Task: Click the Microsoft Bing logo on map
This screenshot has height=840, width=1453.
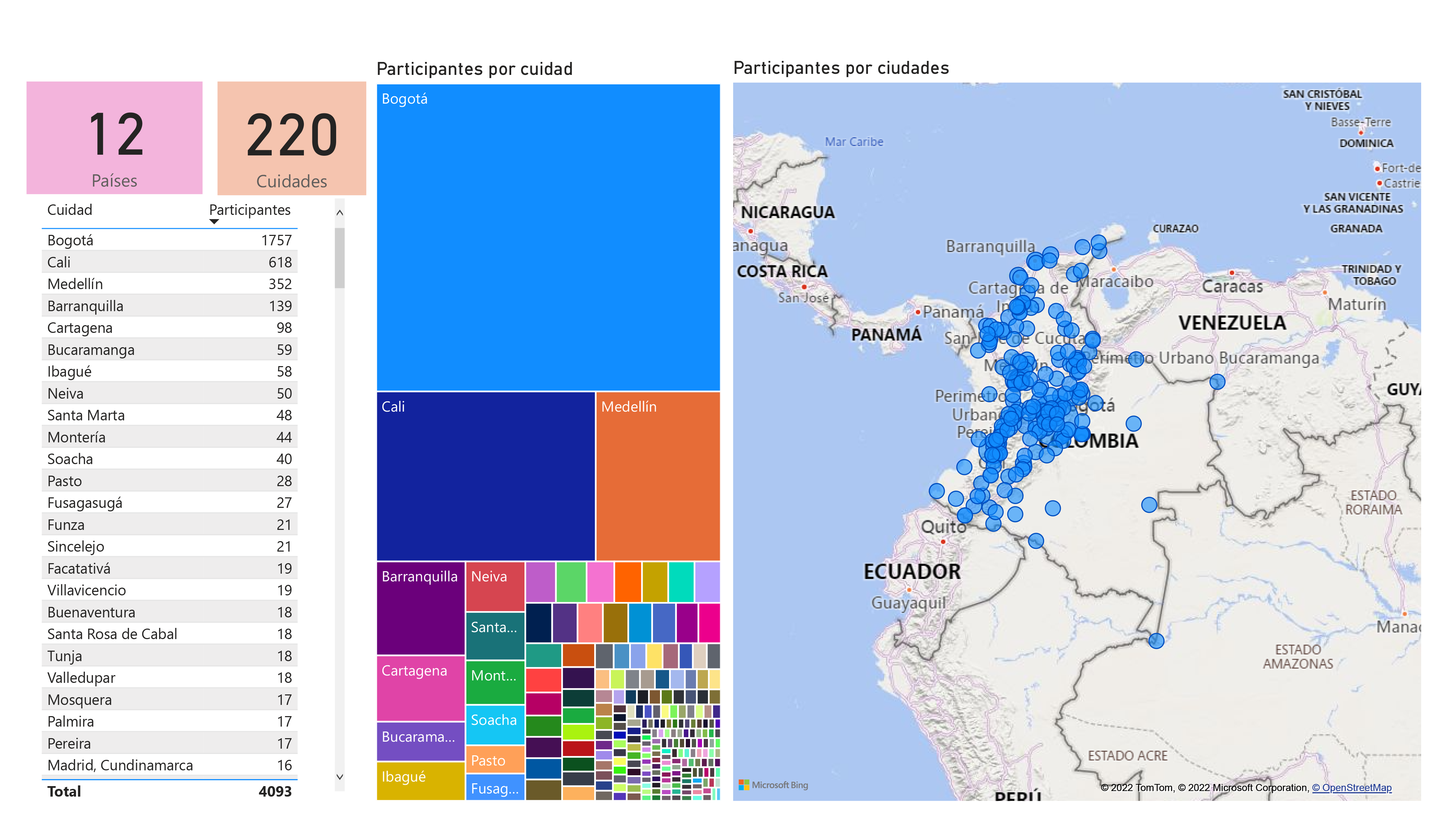Action: point(773,785)
